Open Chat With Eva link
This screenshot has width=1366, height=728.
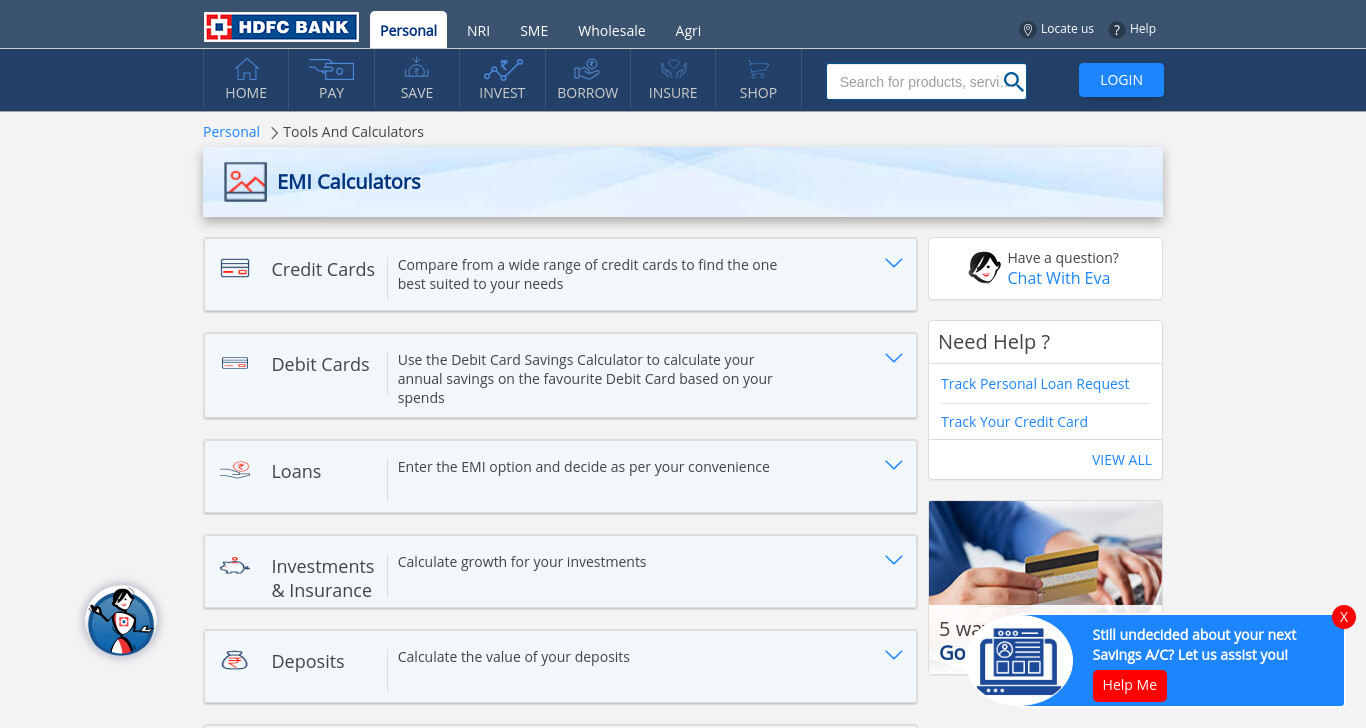(1058, 278)
